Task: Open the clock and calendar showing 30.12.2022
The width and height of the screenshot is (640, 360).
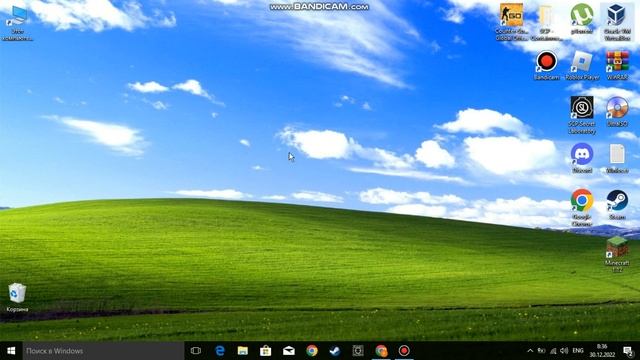Action: coord(602,351)
